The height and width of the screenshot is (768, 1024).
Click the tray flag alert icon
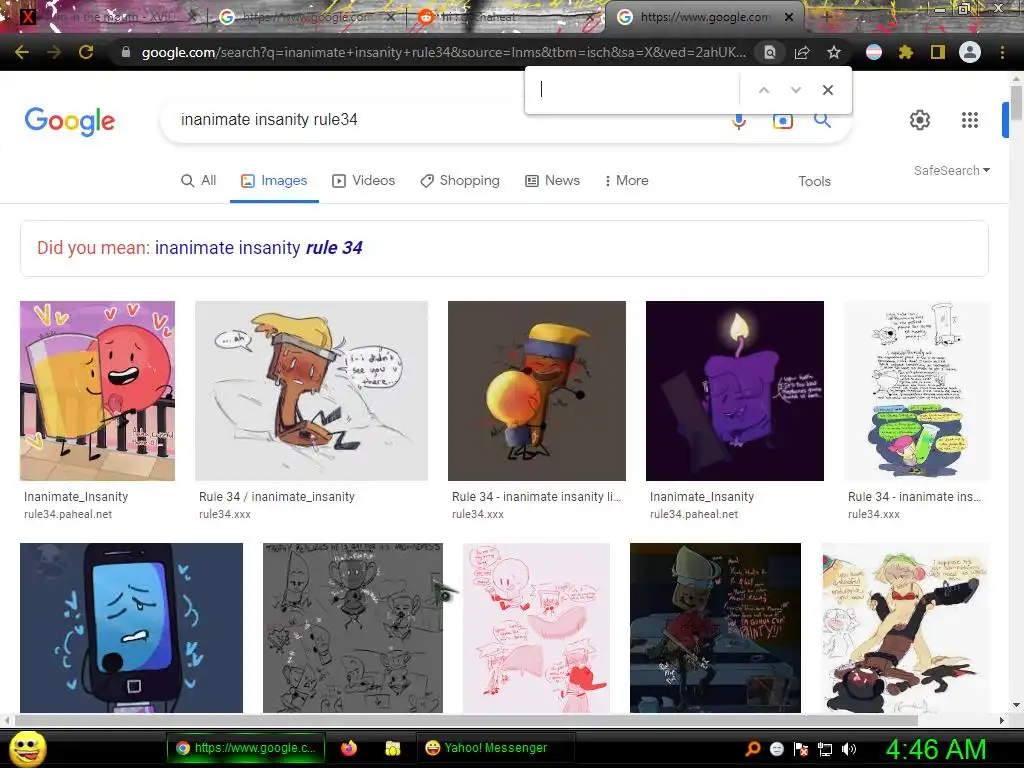pyautogui.click(x=801, y=749)
